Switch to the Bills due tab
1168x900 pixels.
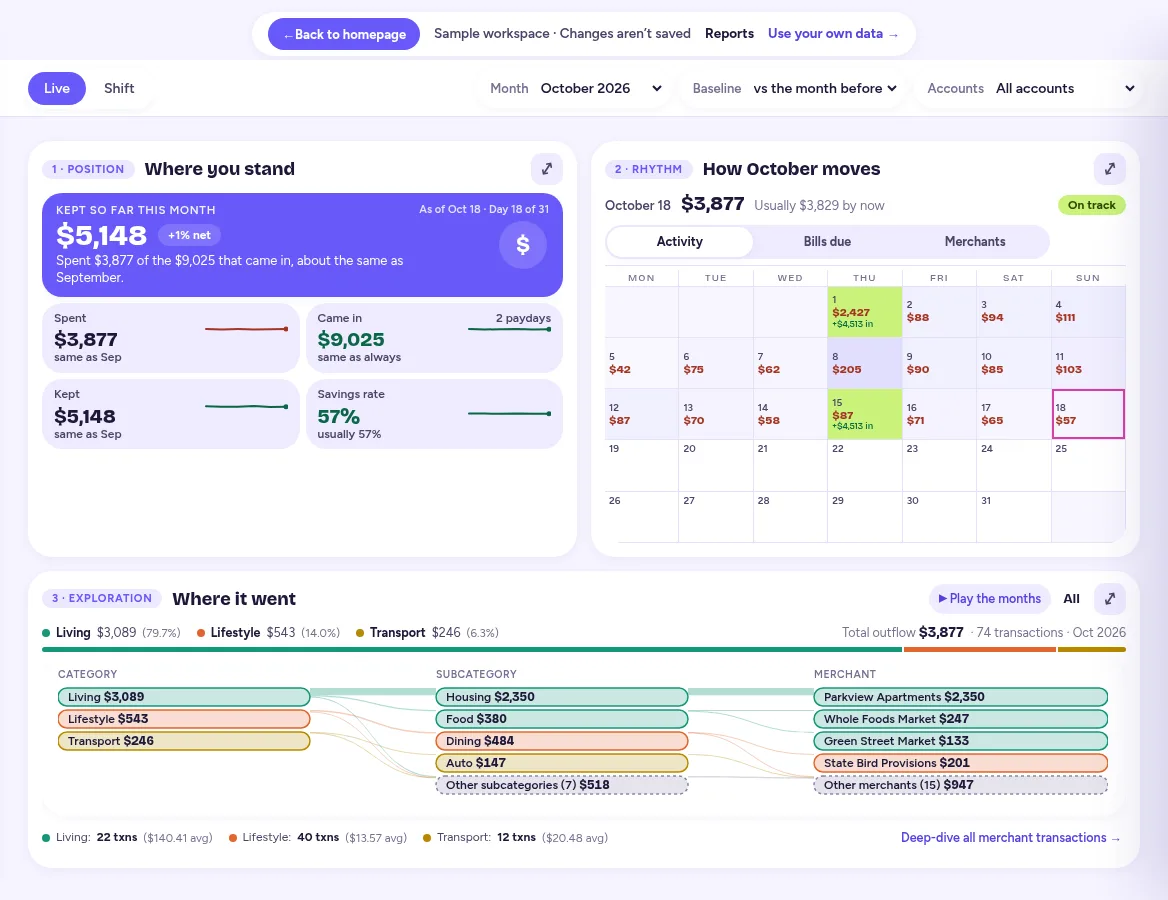[x=827, y=241]
